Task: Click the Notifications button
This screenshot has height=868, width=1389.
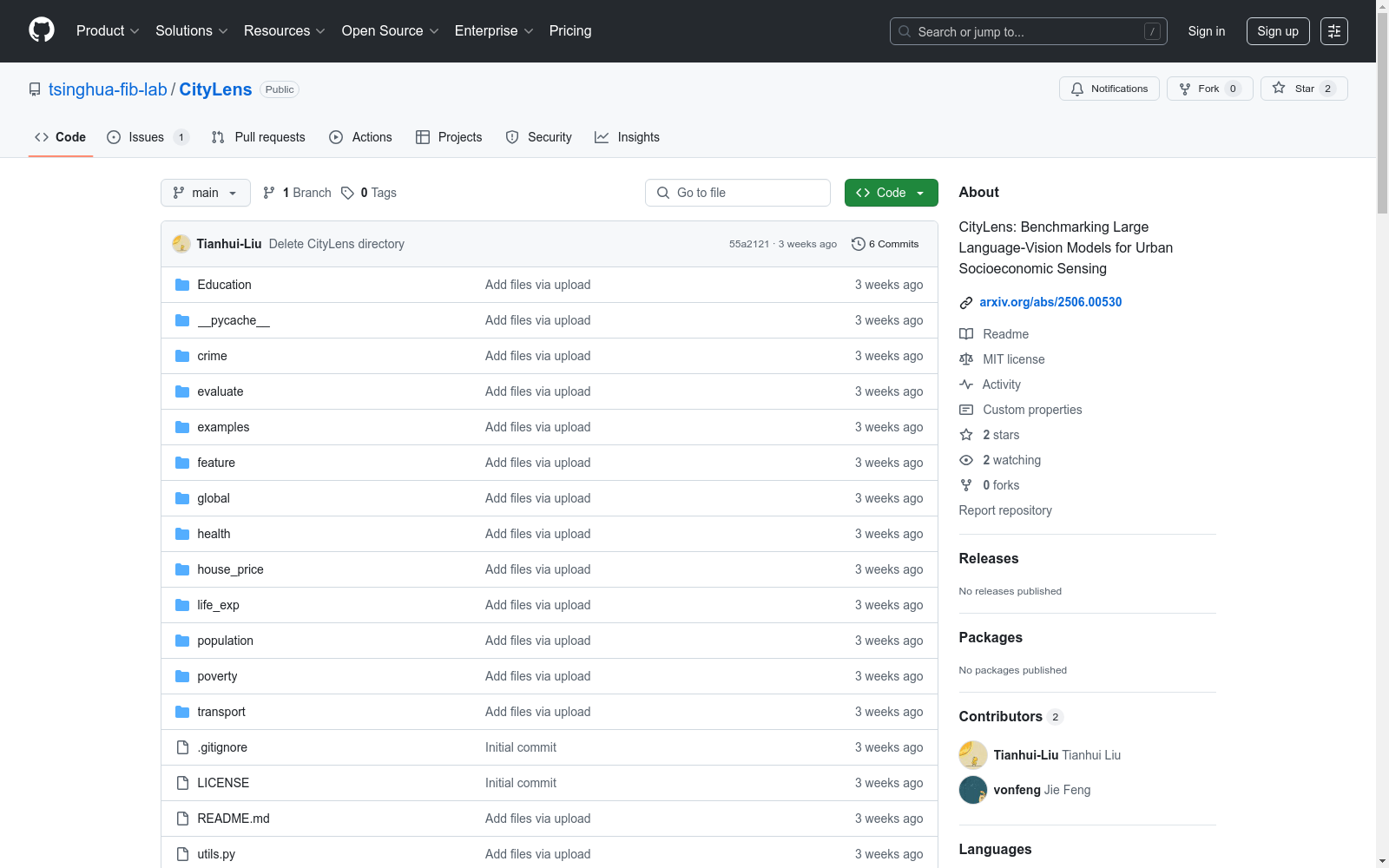Action: pos(1109,89)
